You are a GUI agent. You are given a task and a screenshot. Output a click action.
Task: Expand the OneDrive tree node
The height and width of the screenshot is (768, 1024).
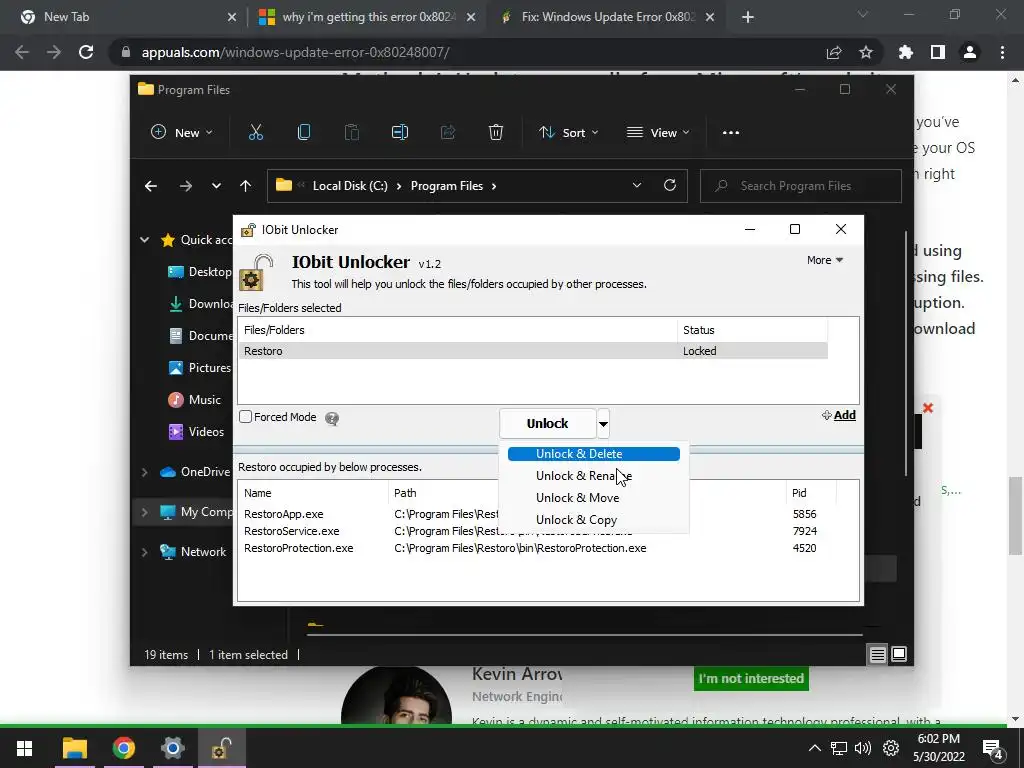[144, 472]
